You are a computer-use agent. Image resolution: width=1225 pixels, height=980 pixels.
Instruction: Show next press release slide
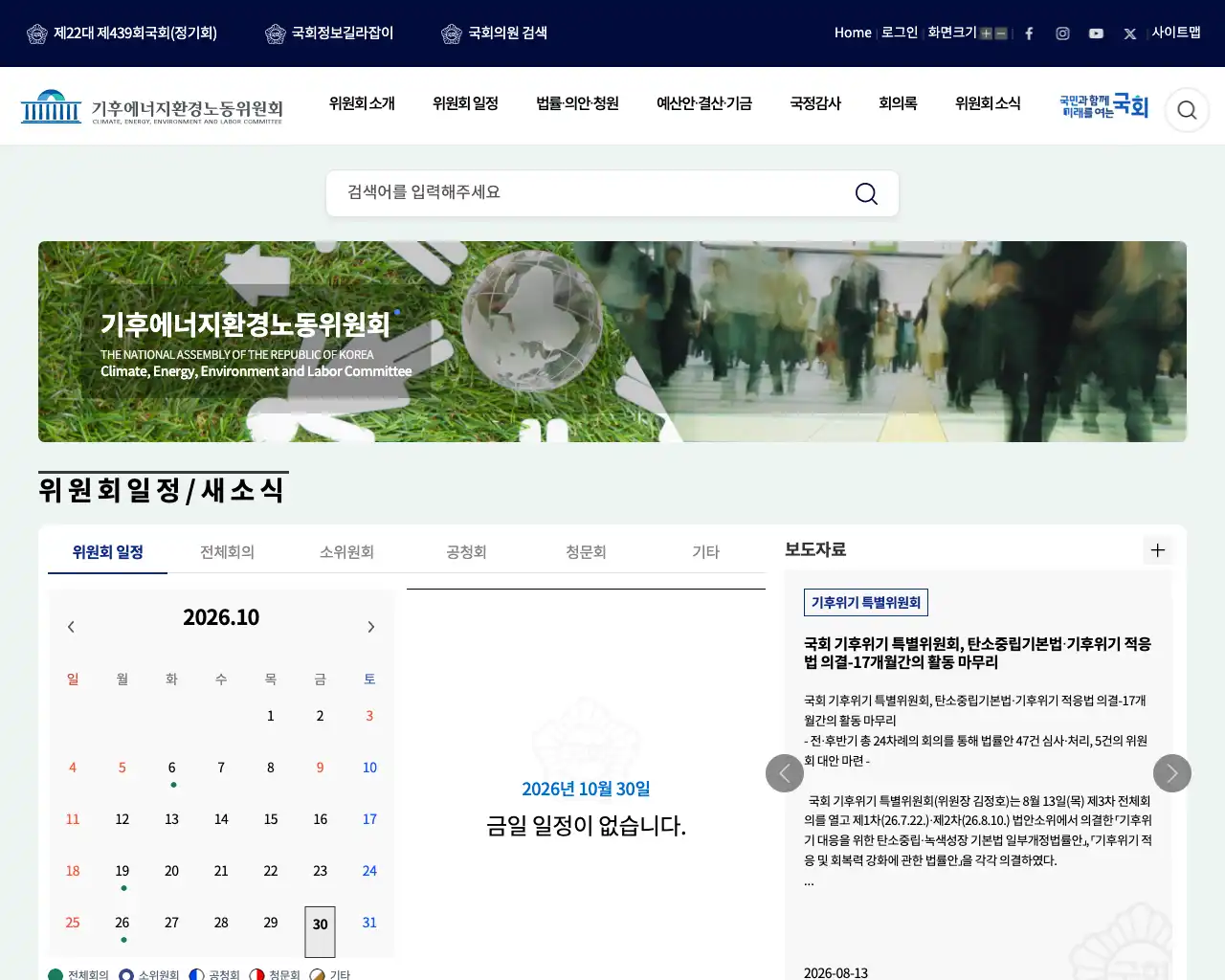(1172, 773)
